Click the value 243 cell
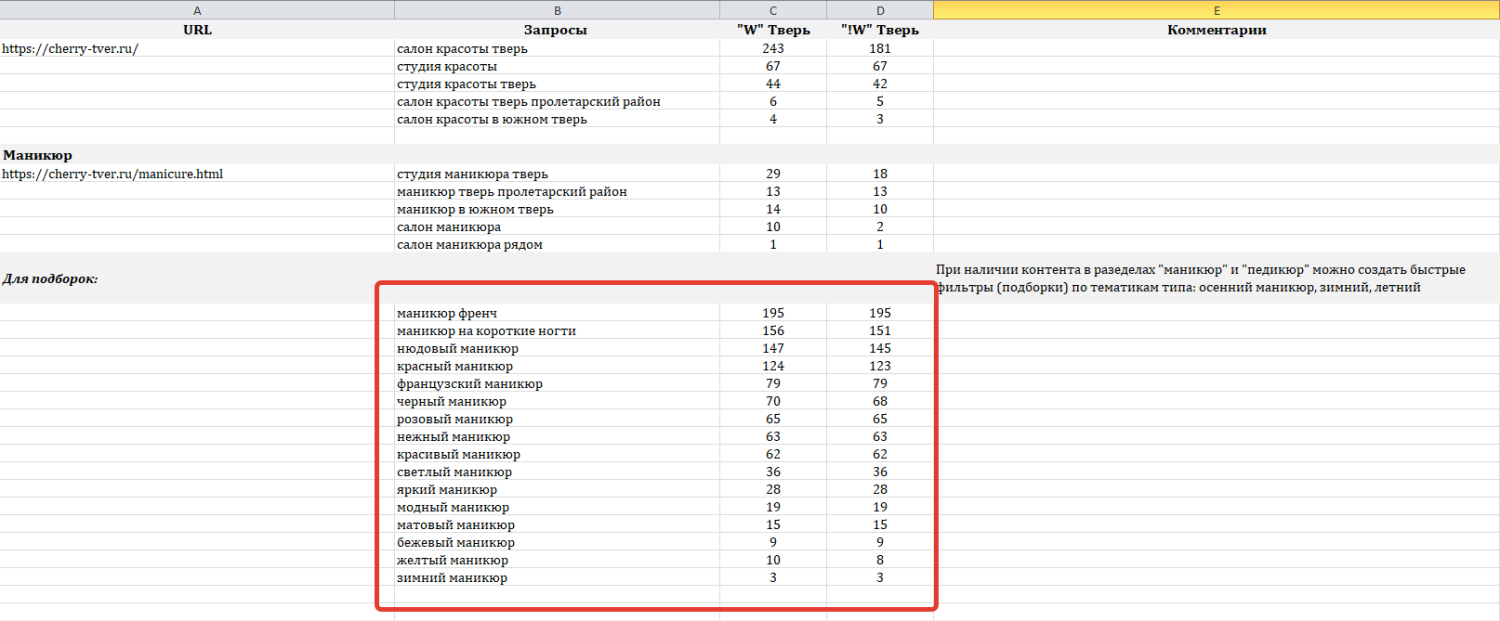The height and width of the screenshot is (621, 1500). (x=773, y=48)
